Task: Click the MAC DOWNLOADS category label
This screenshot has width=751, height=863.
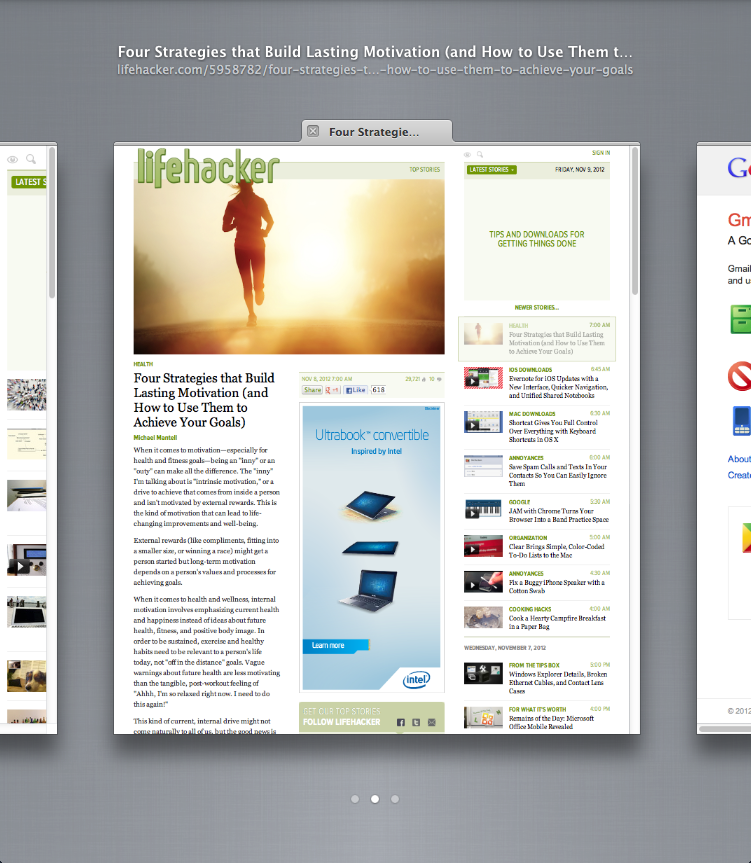Action: (531, 414)
